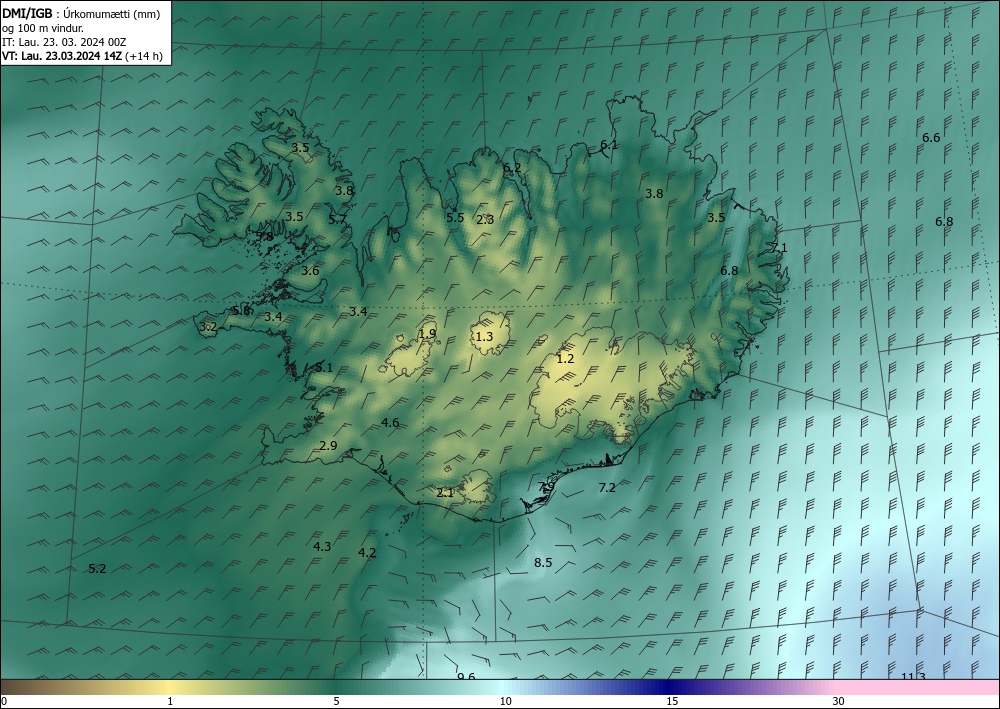Select the 2.1 value near the south coast

[x=445, y=492]
